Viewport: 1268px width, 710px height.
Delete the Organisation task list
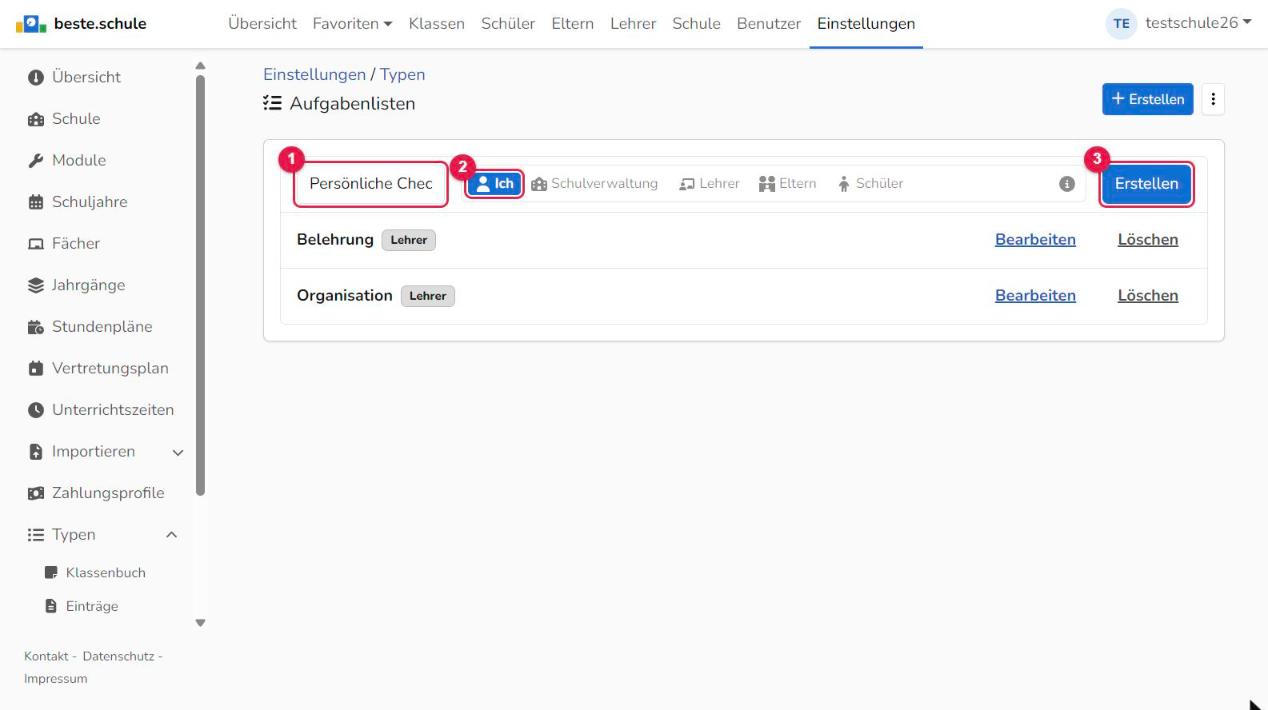click(x=1148, y=295)
